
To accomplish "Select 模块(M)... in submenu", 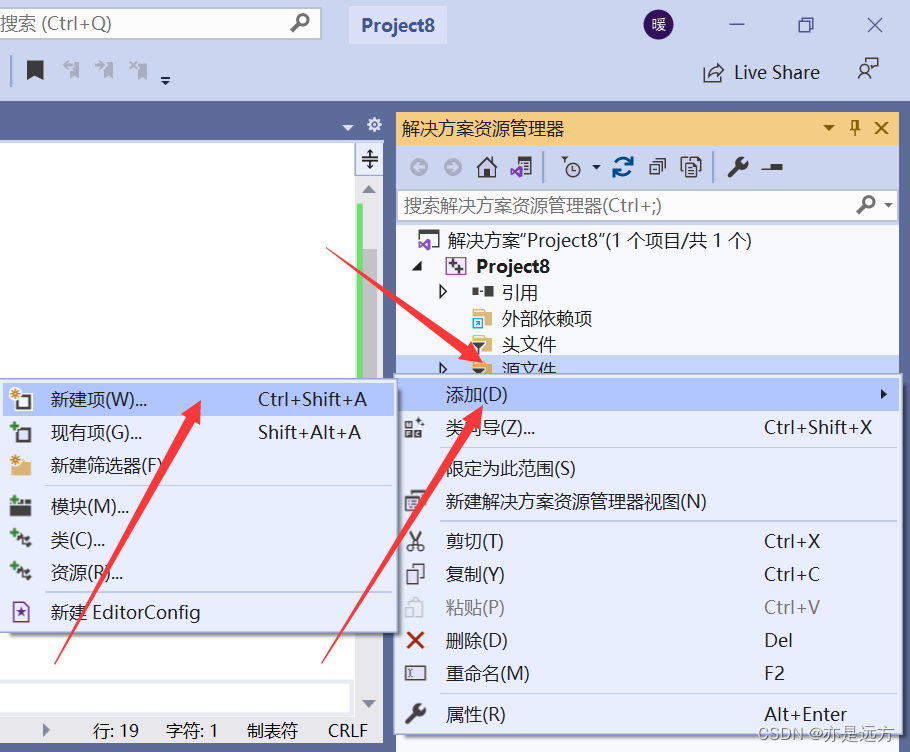I will pyautogui.click(x=198, y=507).
